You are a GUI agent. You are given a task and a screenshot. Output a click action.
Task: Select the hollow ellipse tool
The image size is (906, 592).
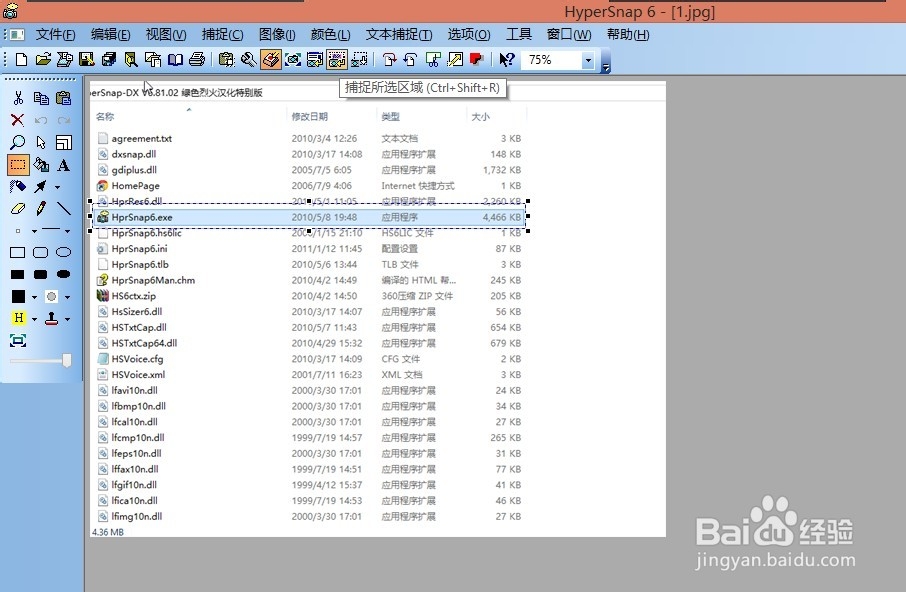(64, 252)
